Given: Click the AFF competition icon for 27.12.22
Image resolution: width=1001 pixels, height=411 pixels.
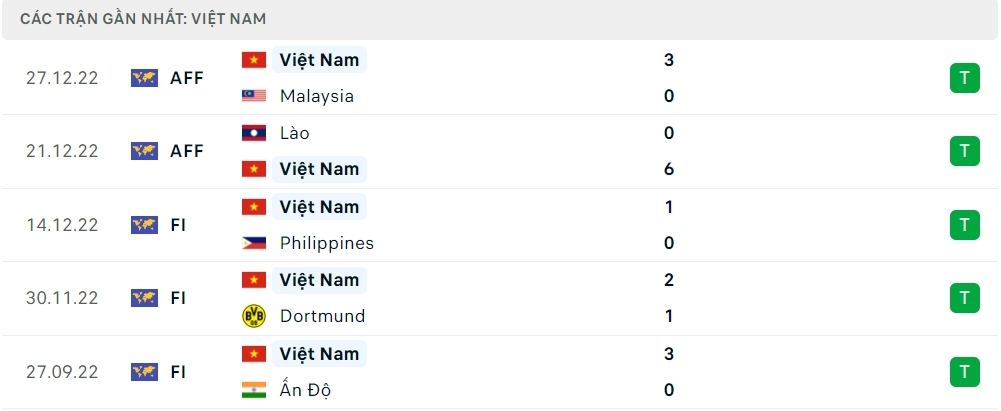Looking at the screenshot, I should [x=145, y=78].
